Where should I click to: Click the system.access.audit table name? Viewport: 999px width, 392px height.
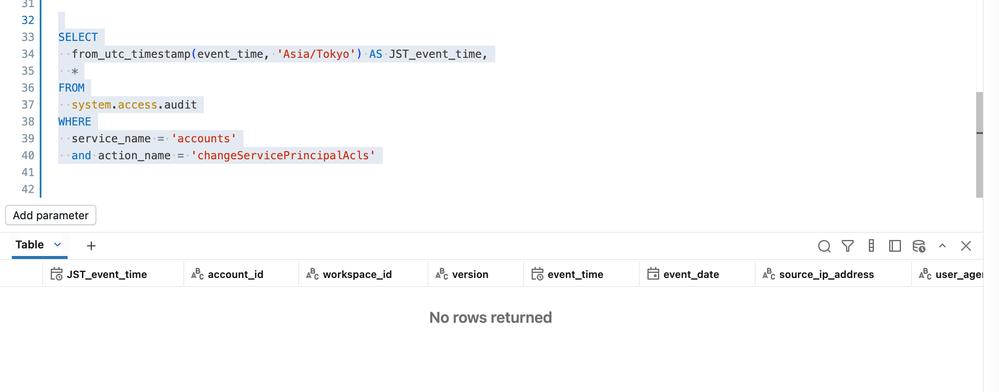click(x=134, y=105)
